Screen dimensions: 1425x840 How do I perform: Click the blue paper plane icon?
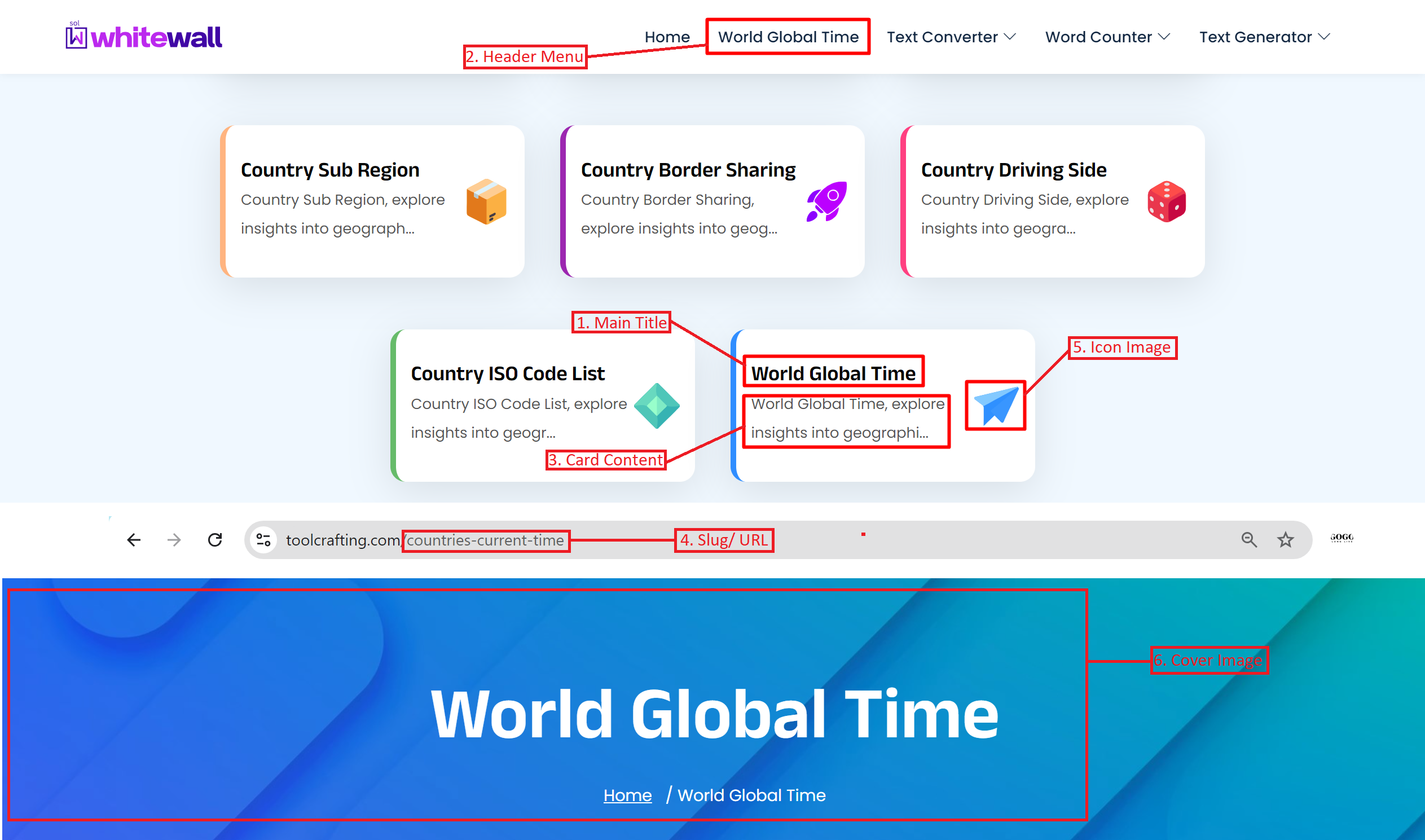[x=996, y=406]
